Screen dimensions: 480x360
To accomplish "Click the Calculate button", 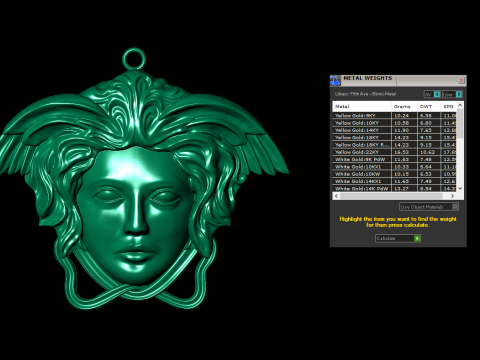I will pos(398,238).
